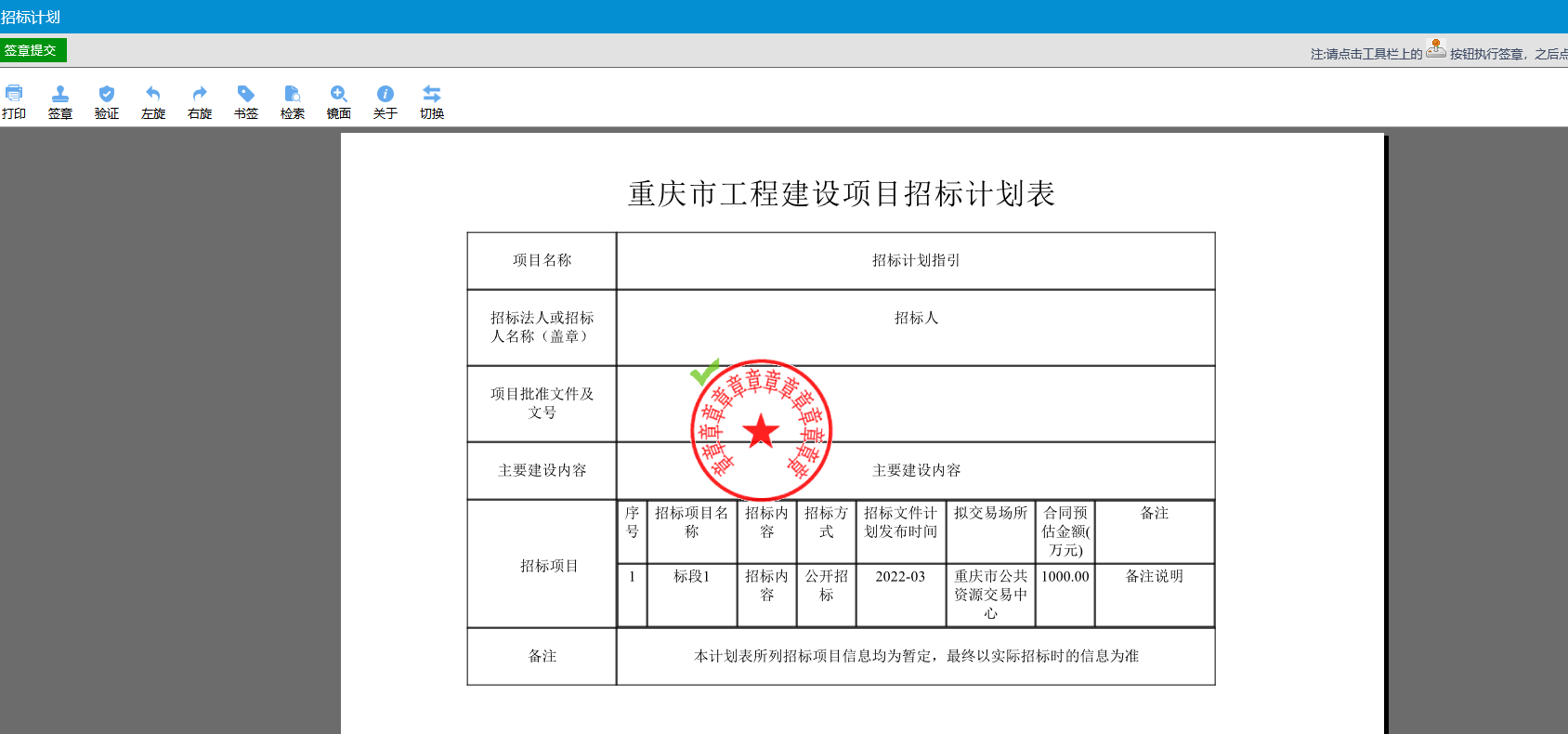Click the 2022-03 date cell
This screenshot has width=1568, height=734.
pyautogui.click(x=900, y=596)
